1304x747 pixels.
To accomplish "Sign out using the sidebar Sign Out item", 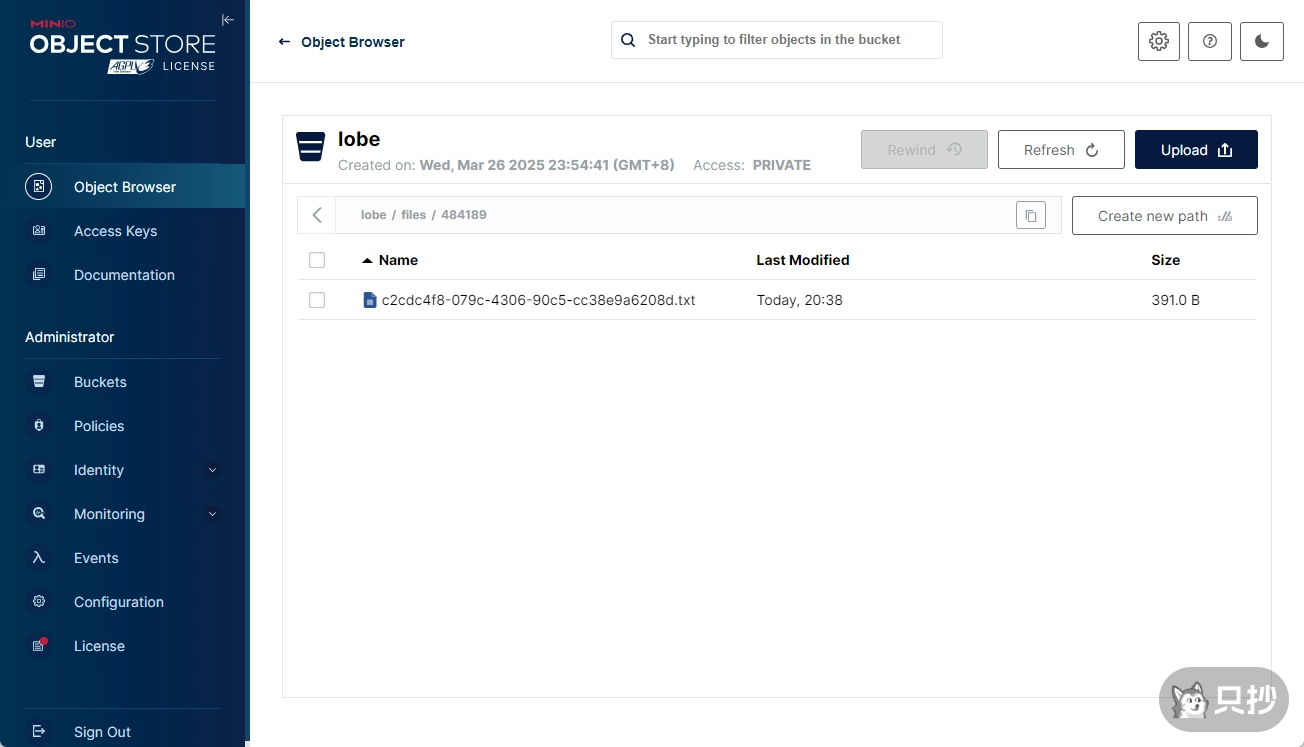I will pos(102,732).
